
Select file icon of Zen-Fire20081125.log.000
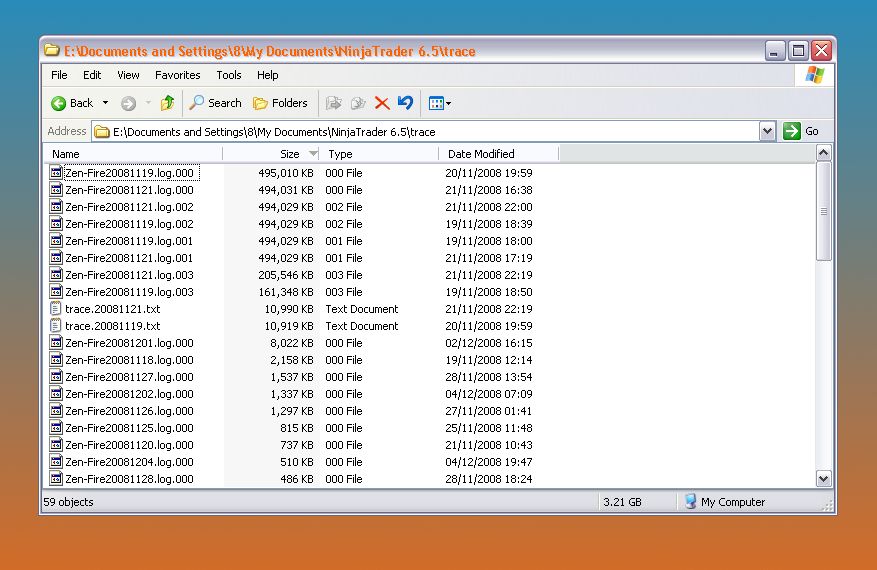(56, 427)
